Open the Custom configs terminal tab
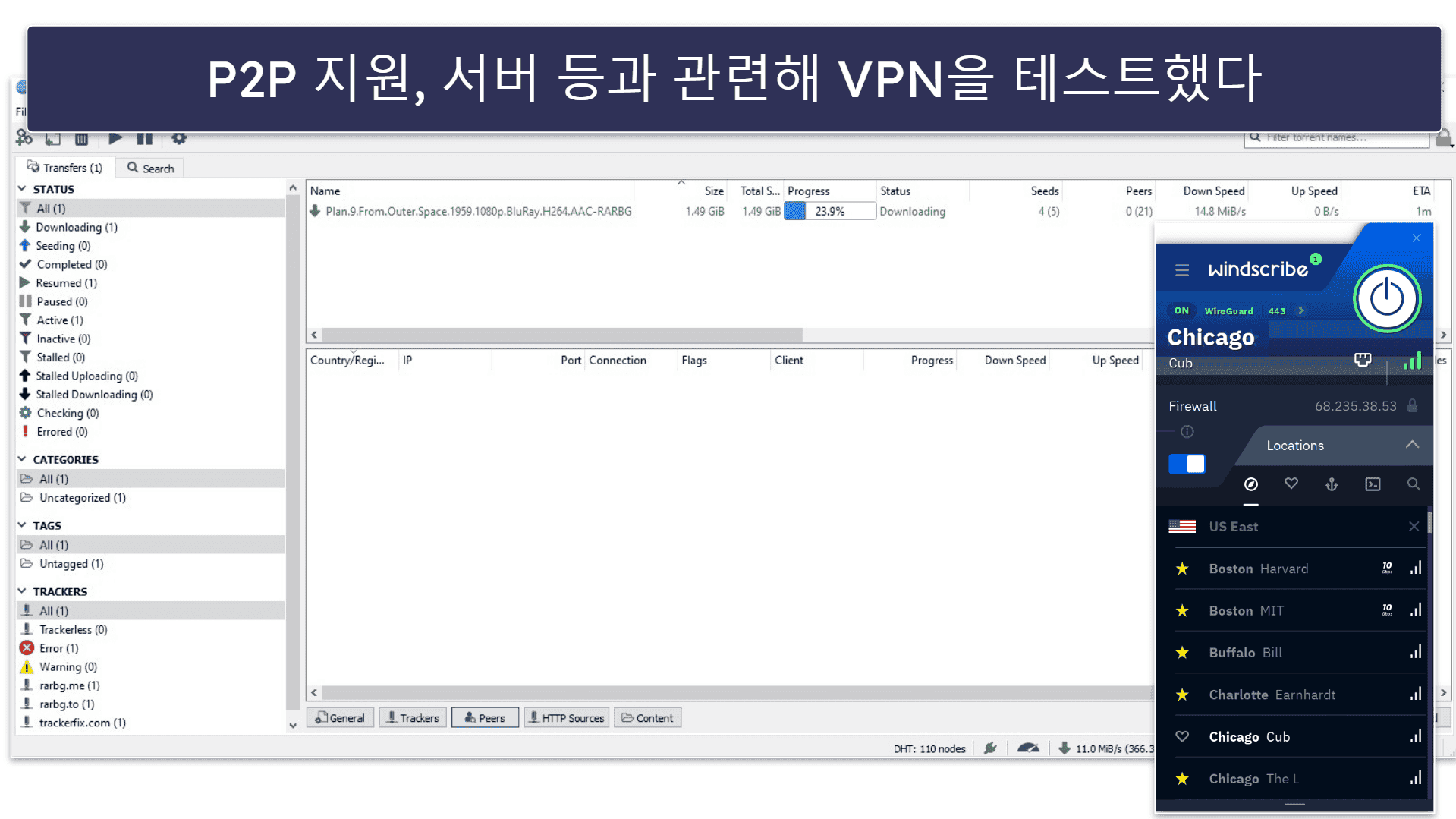This screenshot has width=1456, height=819. pos(1373,484)
